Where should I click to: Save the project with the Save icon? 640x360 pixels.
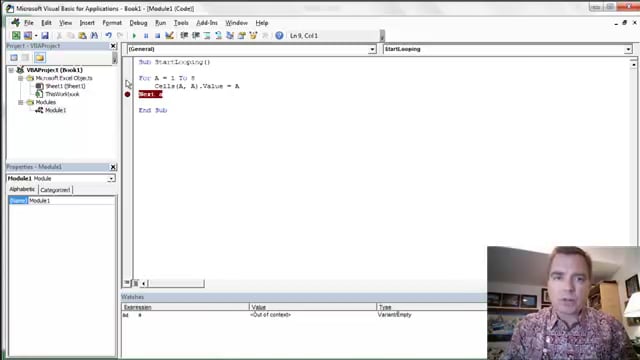point(45,36)
